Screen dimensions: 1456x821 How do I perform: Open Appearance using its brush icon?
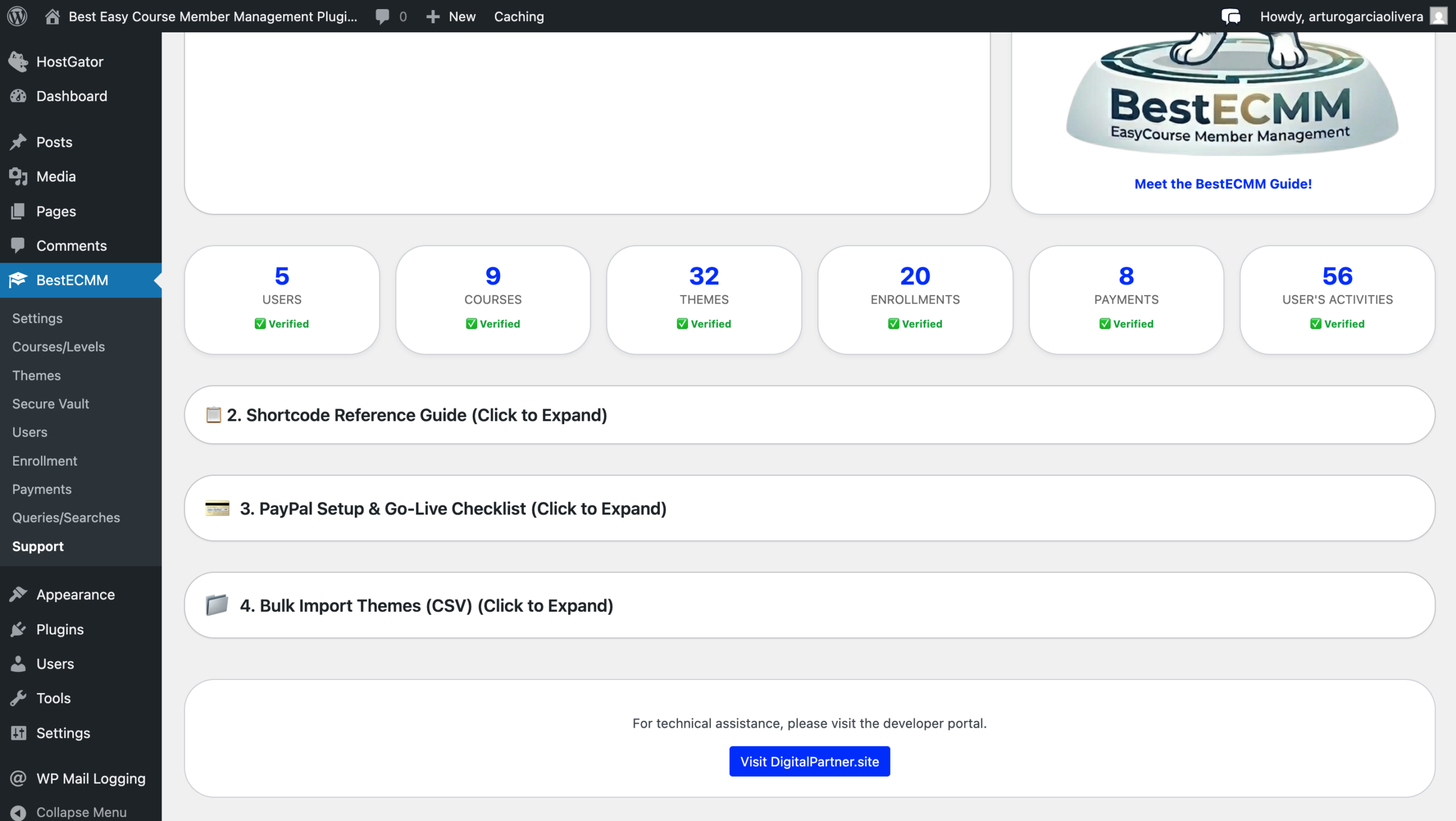point(18,594)
